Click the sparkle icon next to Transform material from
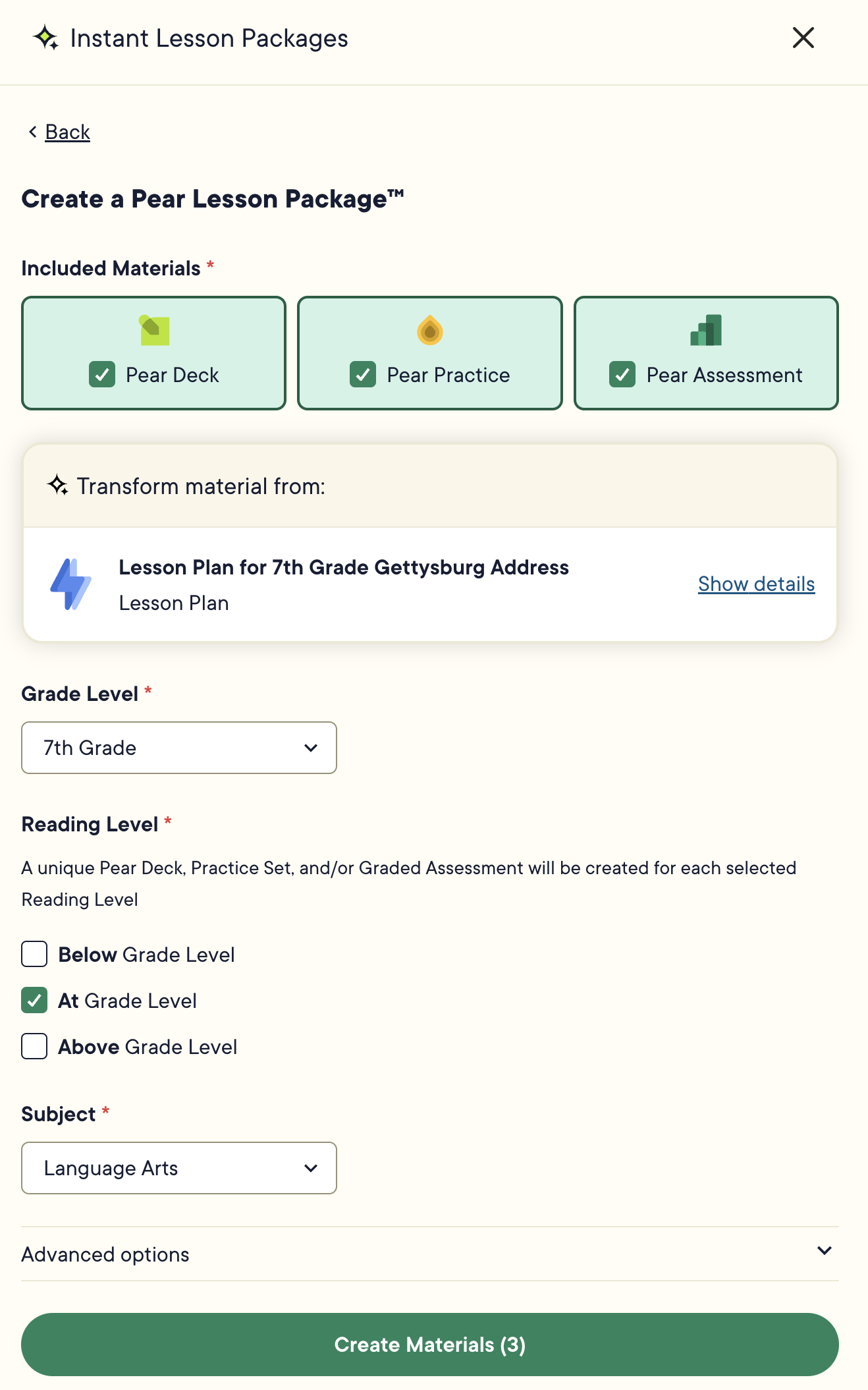Screen dimensions: 868x1390 click(x=58, y=486)
